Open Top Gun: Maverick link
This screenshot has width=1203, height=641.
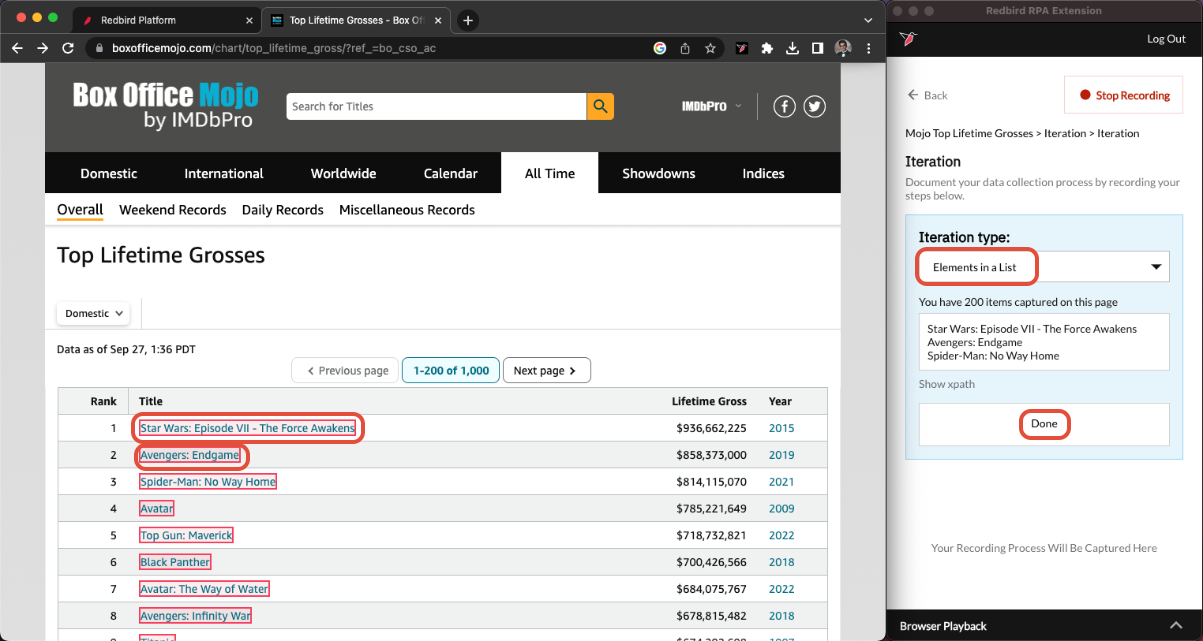coord(186,535)
